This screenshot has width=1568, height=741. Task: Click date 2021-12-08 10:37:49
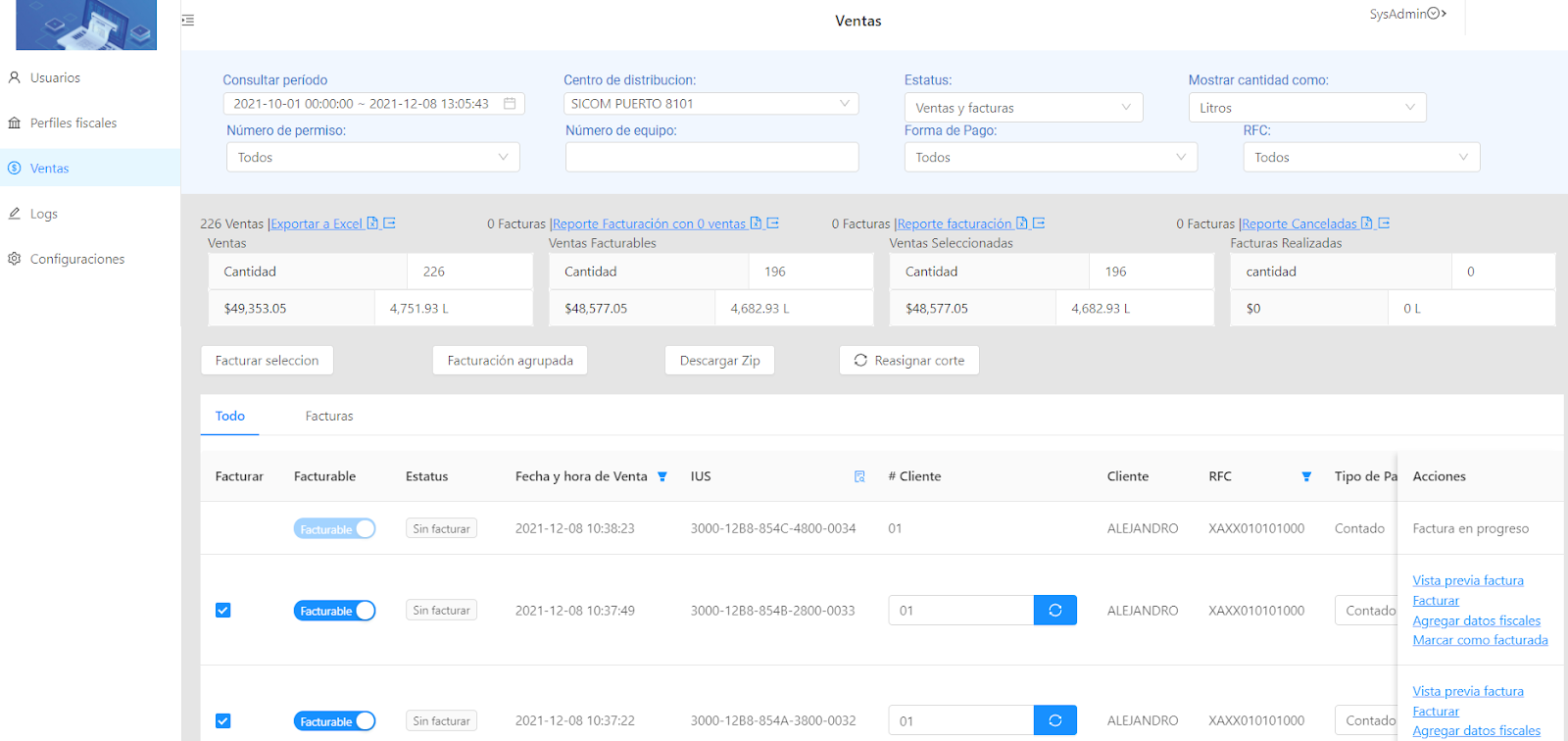(575, 611)
